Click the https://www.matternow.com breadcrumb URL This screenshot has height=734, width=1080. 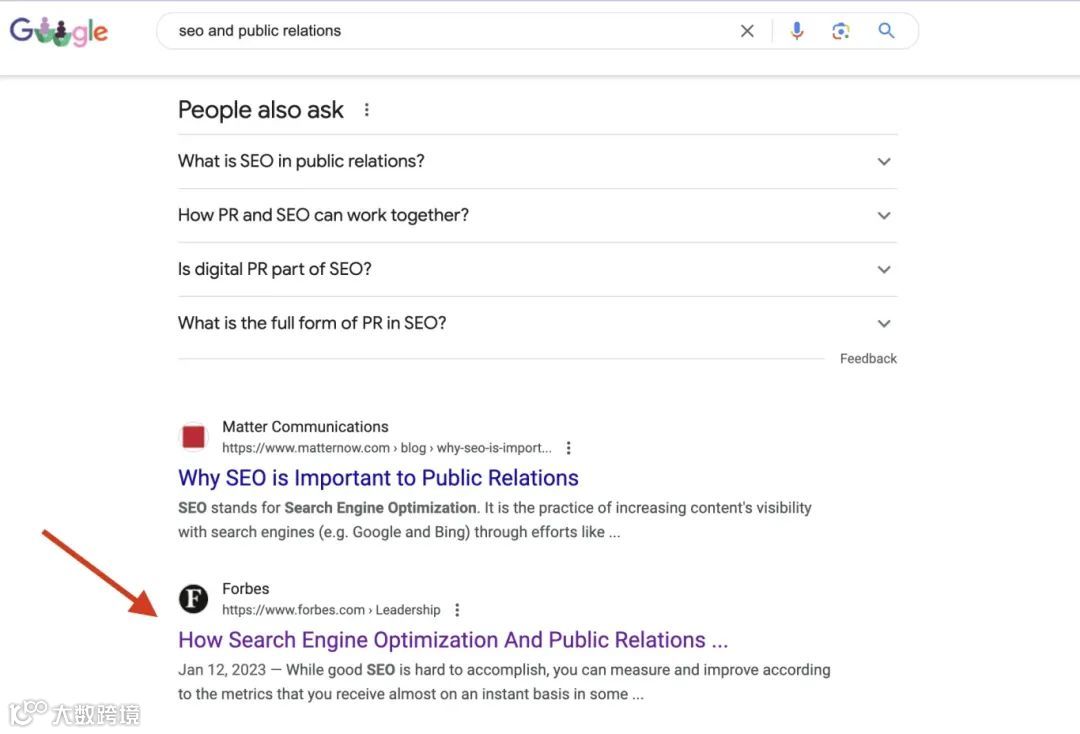(x=386, y=448)
